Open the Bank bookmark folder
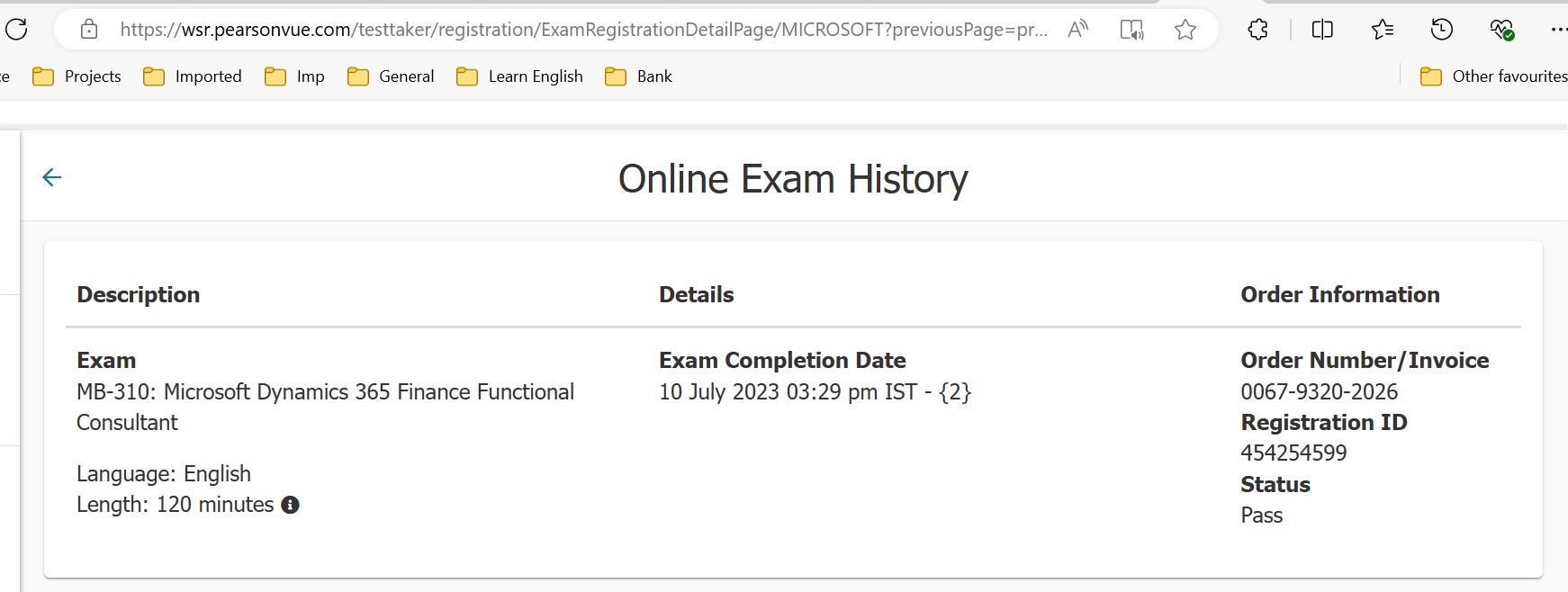 point(638,76)
